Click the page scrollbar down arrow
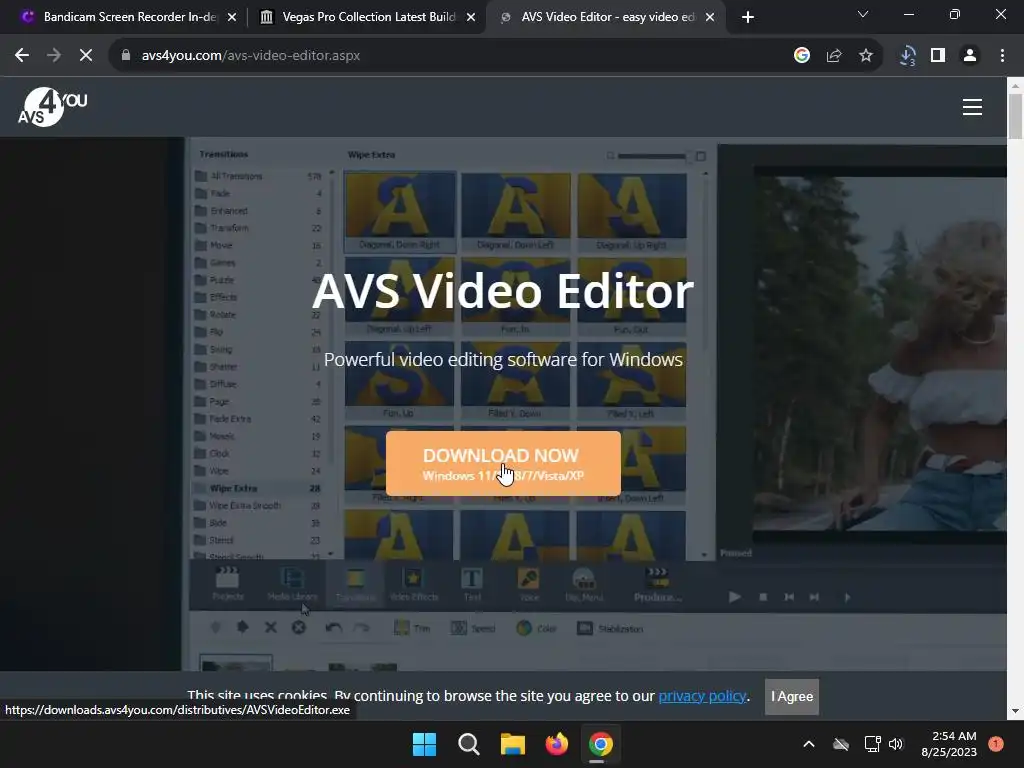 1016,711
